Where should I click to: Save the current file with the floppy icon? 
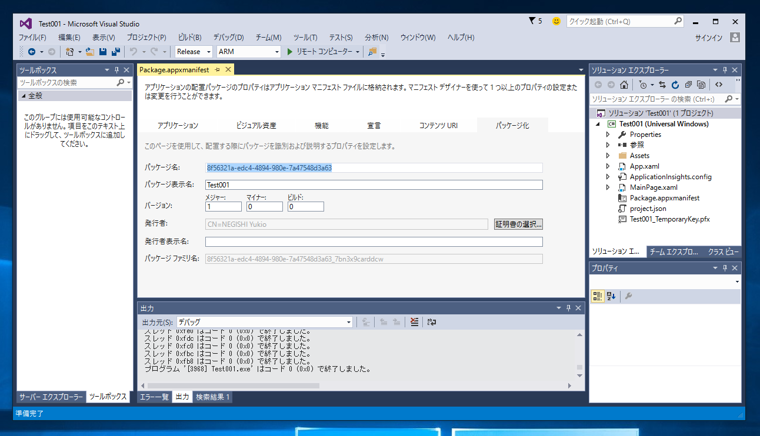pyautogui.click(x=103, y=51)
